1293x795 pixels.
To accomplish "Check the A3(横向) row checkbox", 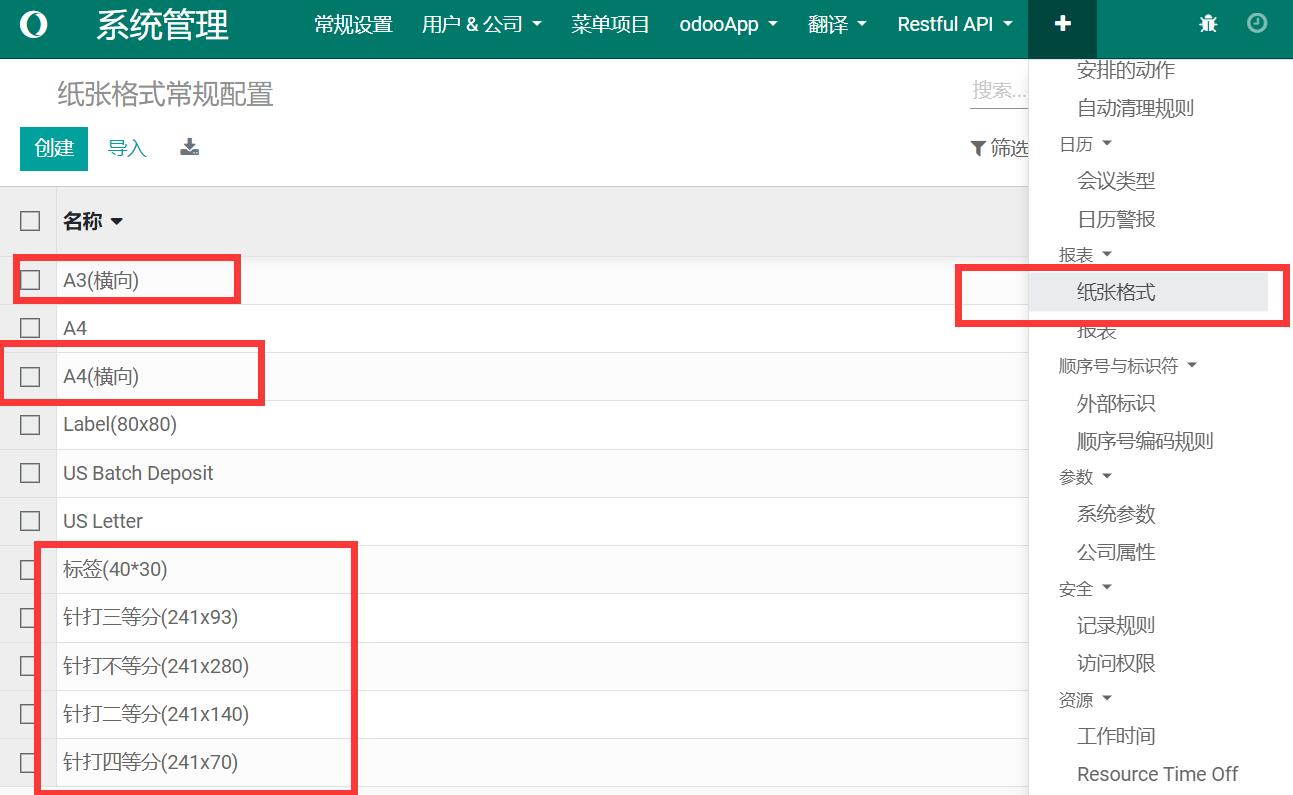I will coord(30,280).
